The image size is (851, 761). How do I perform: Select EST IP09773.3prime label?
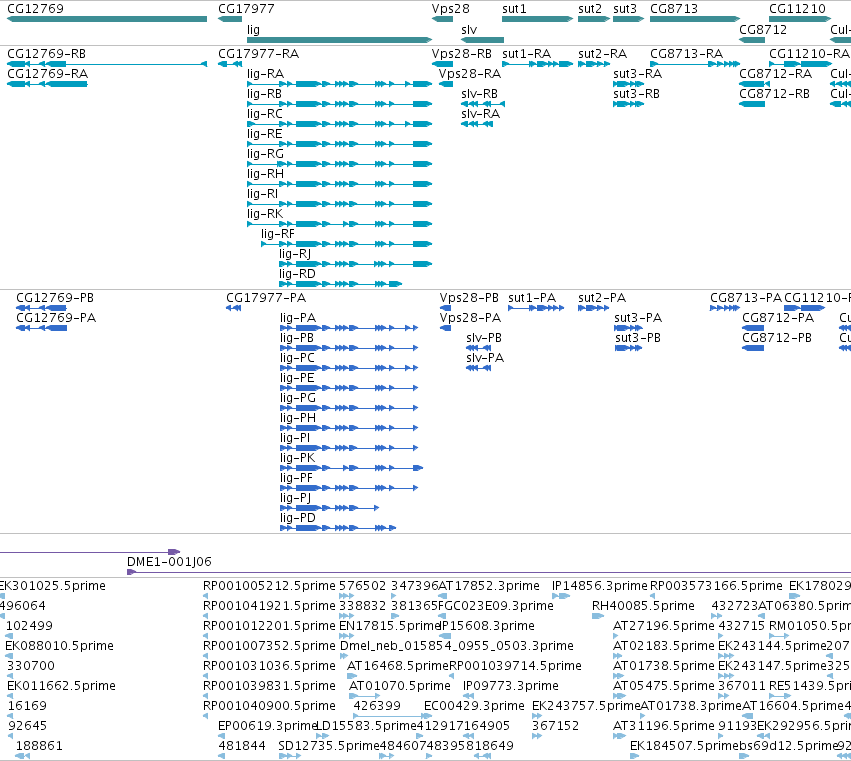click(x=510, y=686)
